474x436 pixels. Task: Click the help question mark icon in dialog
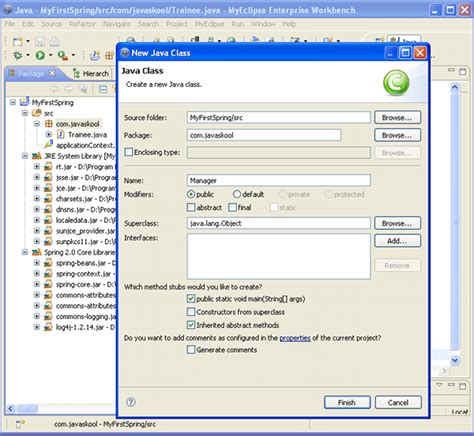[131, 402]
